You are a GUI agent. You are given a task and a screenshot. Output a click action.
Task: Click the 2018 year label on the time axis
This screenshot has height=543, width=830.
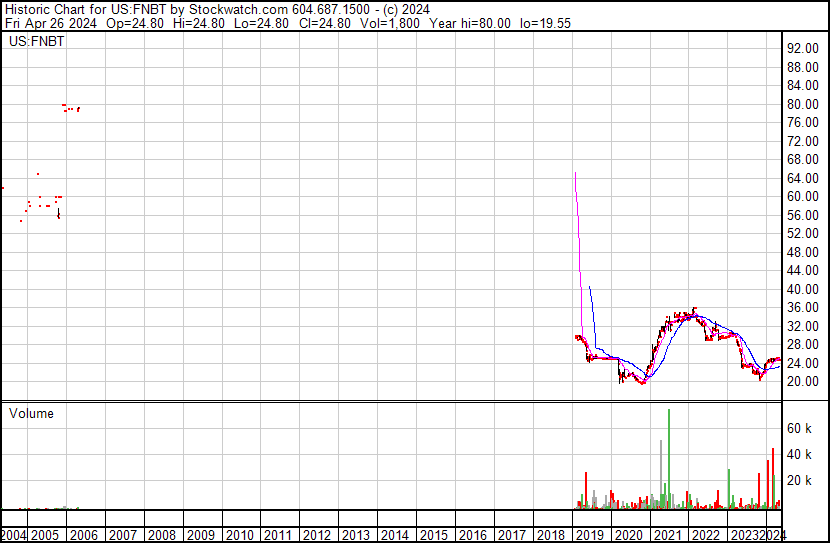tap(551, 535)
